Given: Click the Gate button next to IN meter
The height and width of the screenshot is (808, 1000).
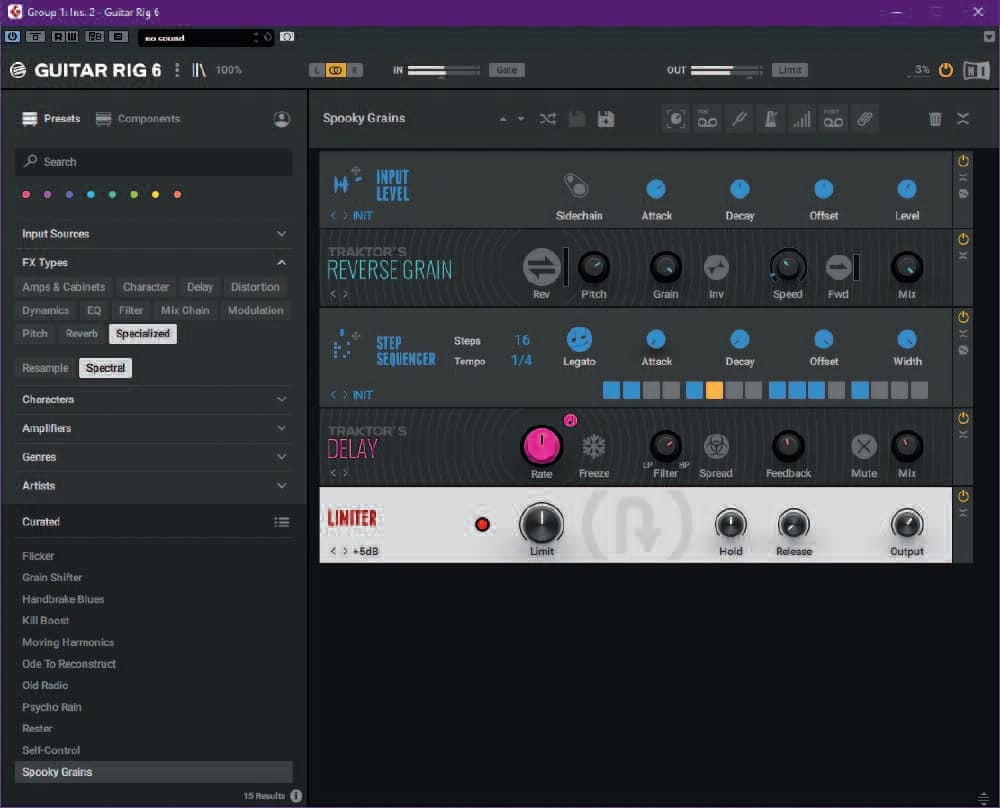Looking at the screenshot, I should tap(506, 70).
